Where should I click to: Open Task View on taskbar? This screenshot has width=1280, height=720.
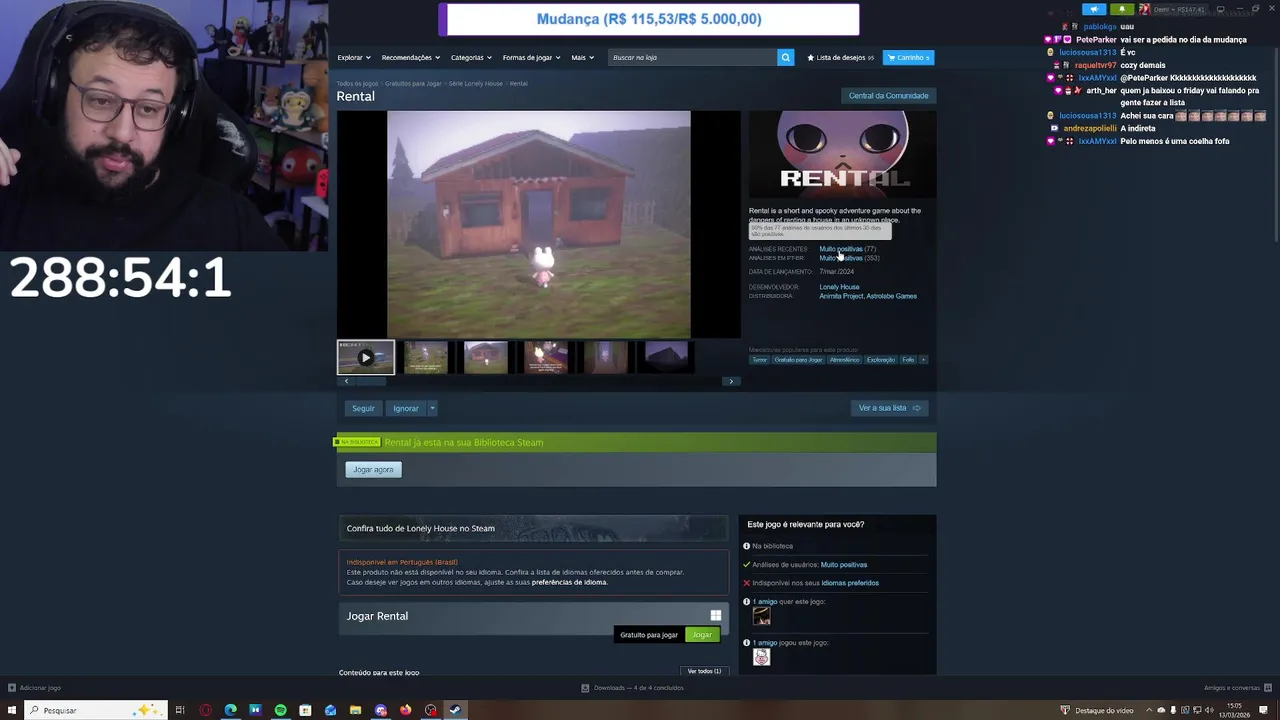tap(180, 710)
